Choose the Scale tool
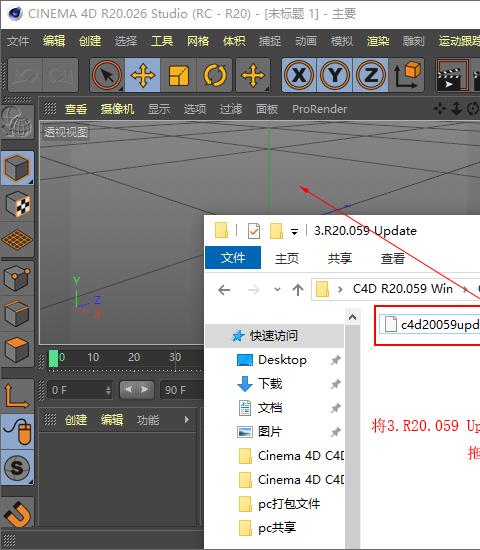Image resolution: width=480 pixels, height=550 pixels. pos(179,75)
